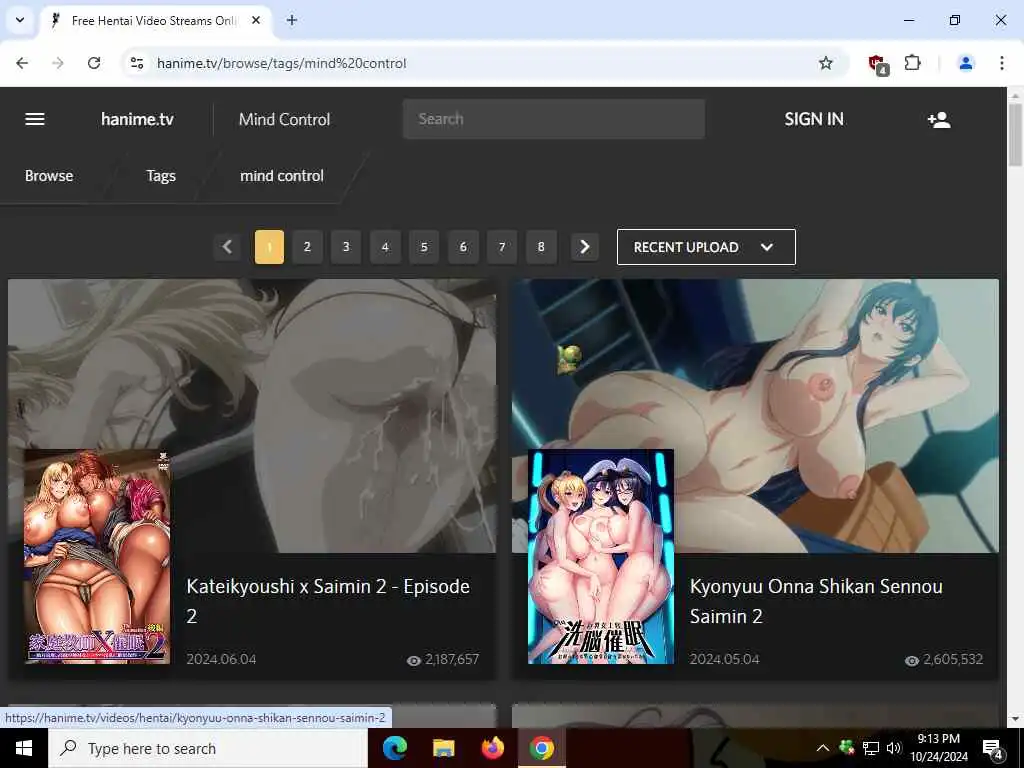View site information icon in address bar
Screen dimensions: 1024x768
click(136, 63)
